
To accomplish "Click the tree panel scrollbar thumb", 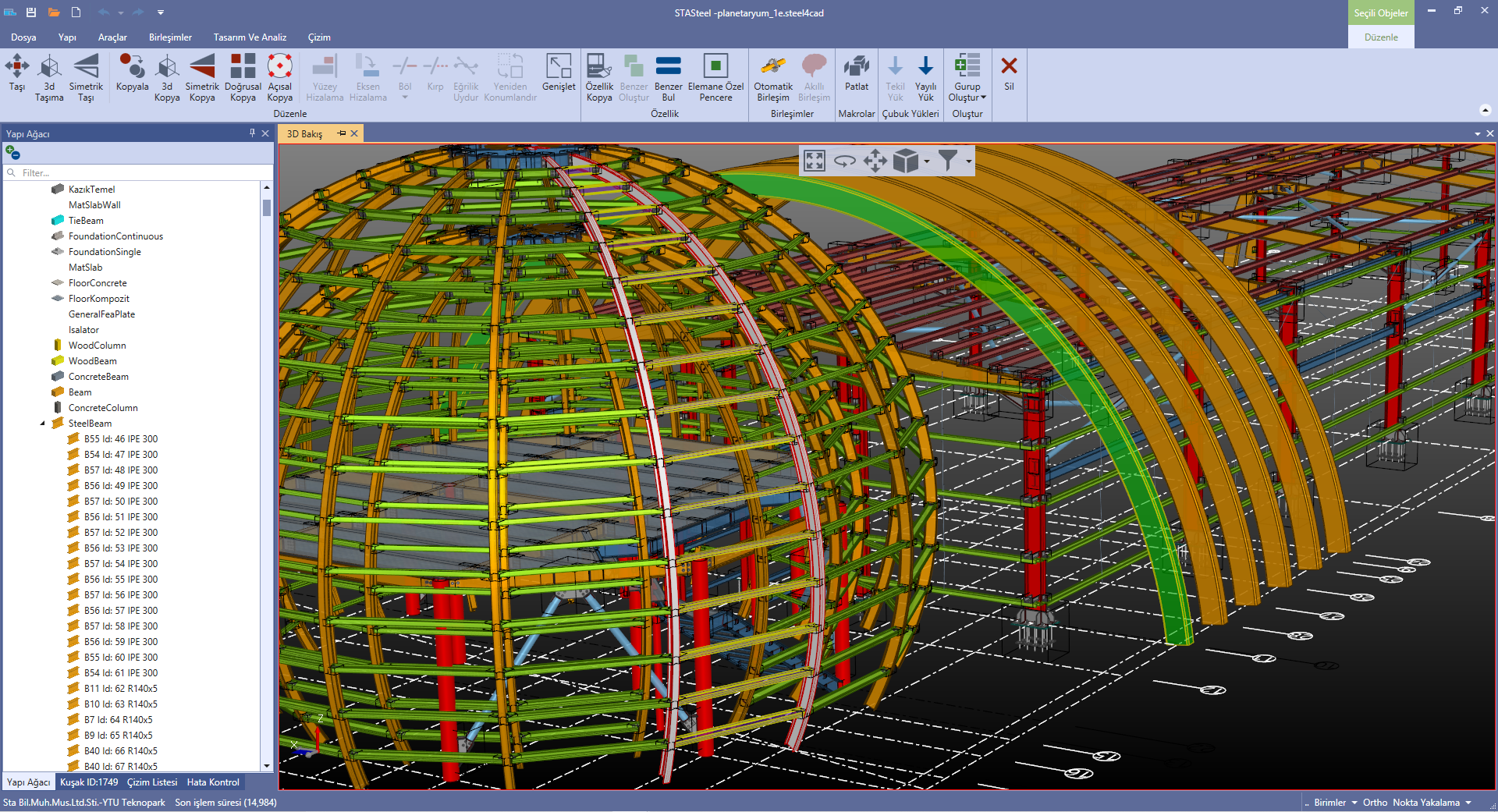I will coord(267,207).
